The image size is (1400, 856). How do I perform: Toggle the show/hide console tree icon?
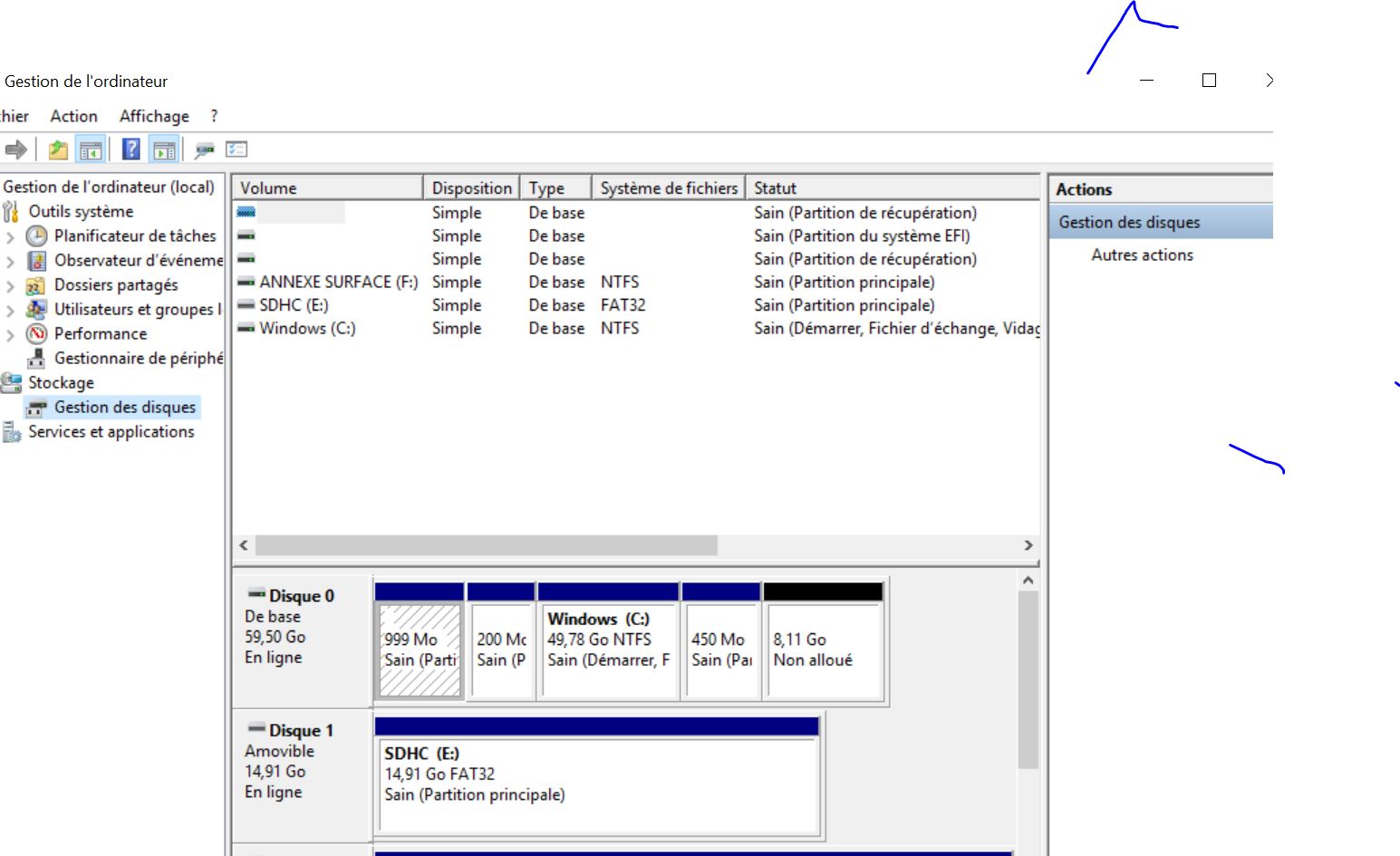point(91,149)
